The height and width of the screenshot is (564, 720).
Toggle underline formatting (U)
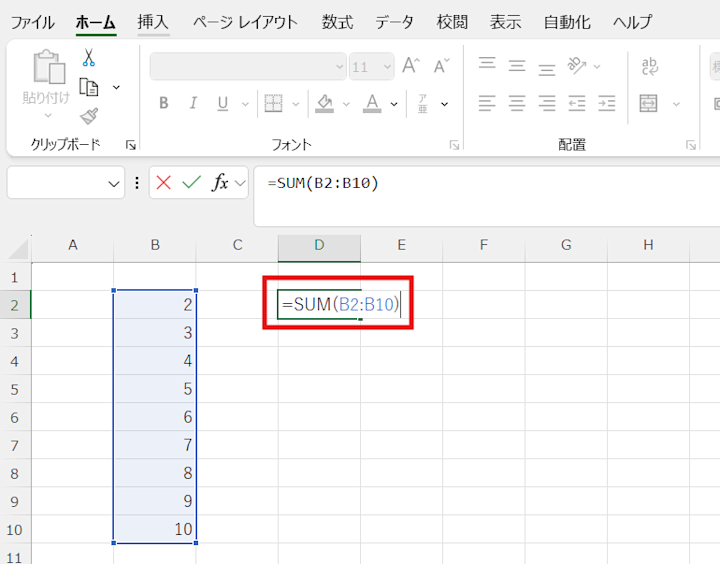tap(223, 103)
